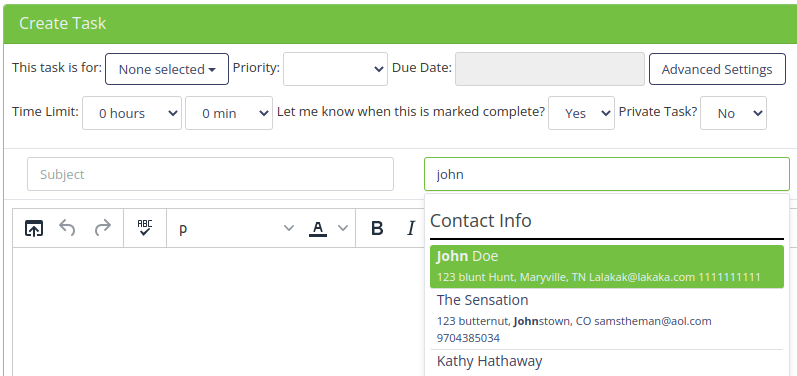Image resolution: width=797 pixels, height=376 pixels.
Task: Open the minutes Time Limit dropdown
Action: click(229, 113)
